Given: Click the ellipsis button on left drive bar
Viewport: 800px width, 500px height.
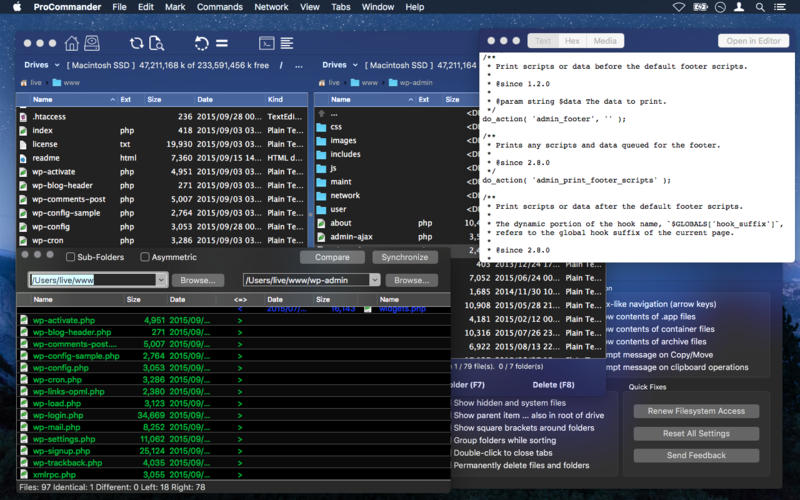Looking at the screenshot, I should (x=299, y=65).
